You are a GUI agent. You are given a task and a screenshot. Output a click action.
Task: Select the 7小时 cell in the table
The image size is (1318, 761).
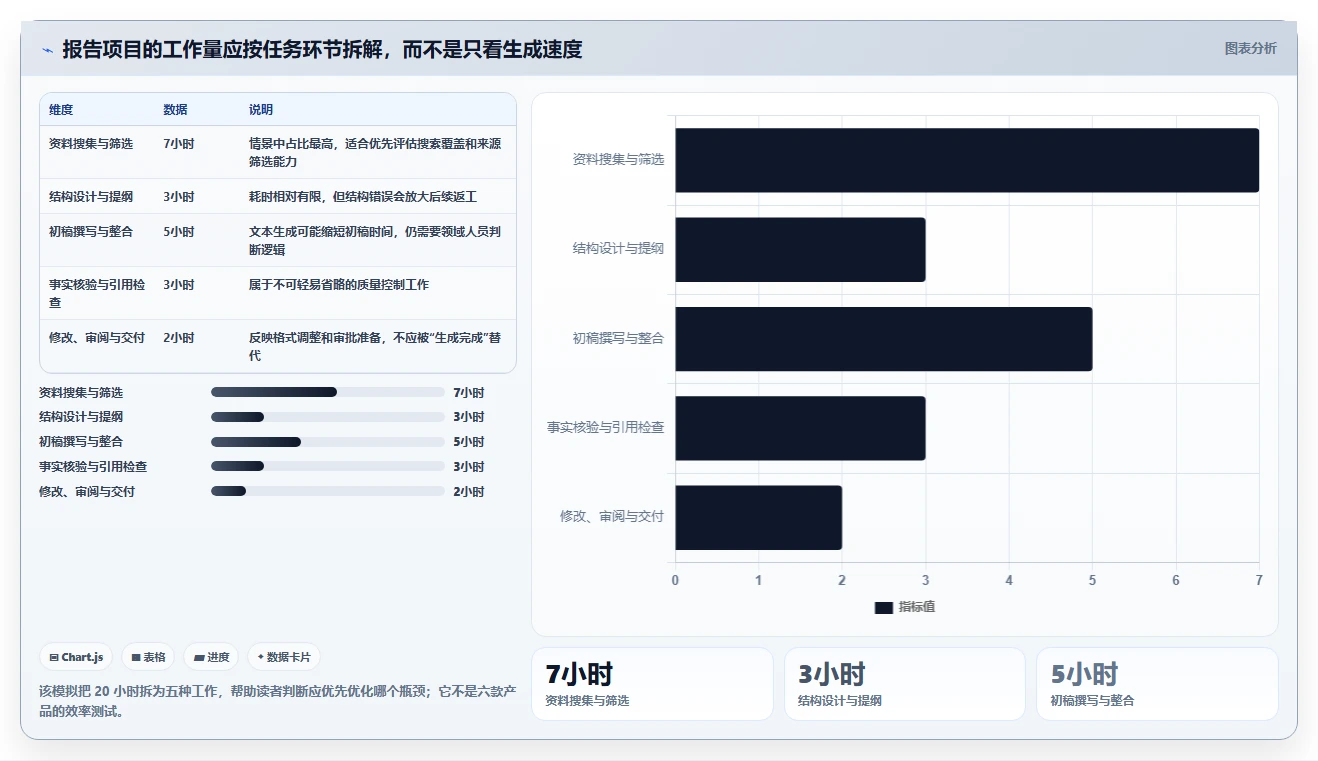[x=179, y=143]
